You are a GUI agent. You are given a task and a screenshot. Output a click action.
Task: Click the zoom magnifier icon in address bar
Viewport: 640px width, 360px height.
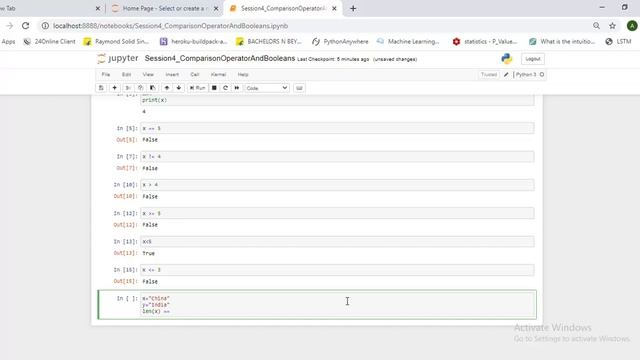[x=596, y=26]
